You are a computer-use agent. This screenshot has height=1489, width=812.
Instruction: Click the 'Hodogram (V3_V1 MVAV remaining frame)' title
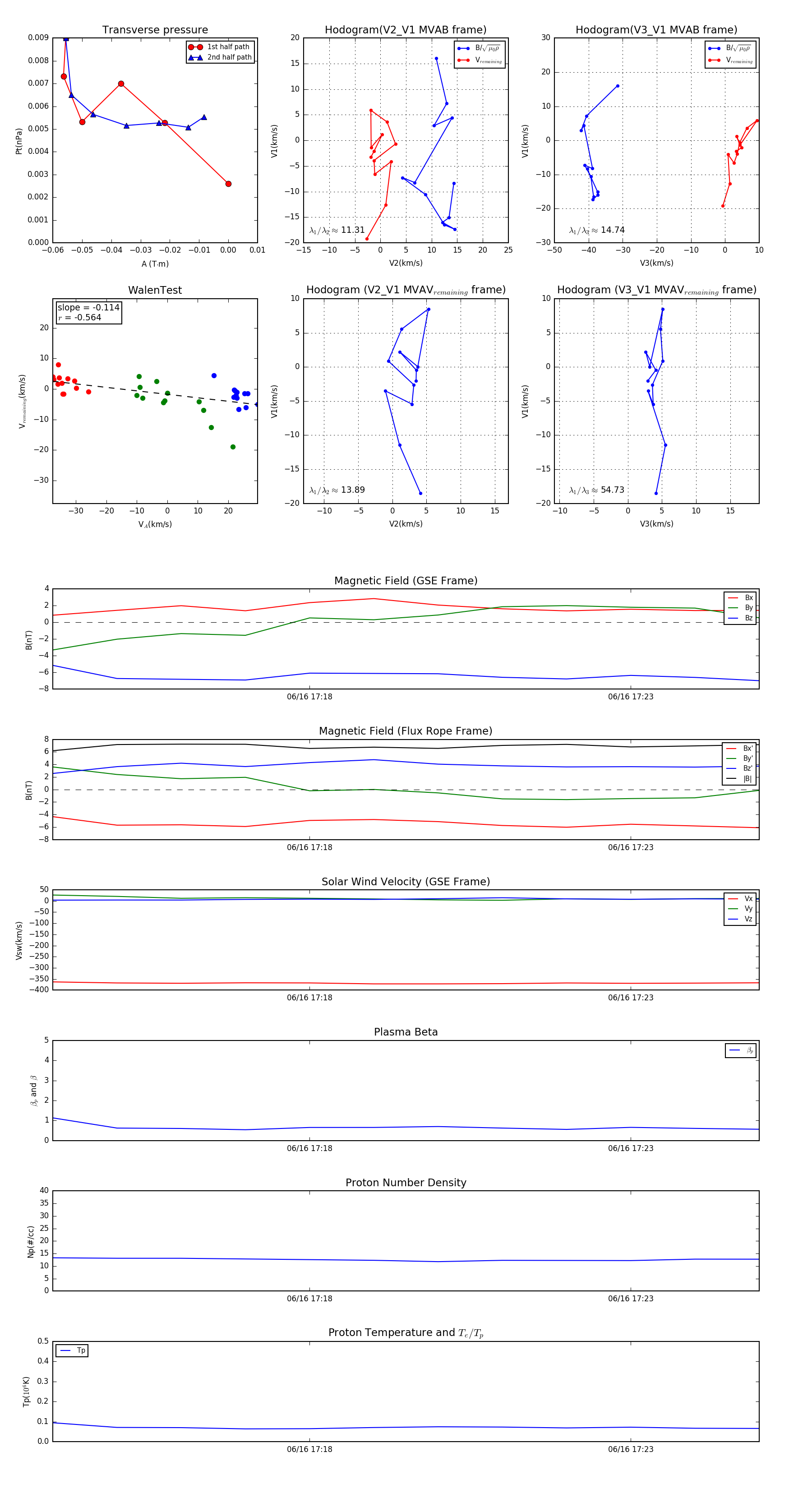[x=656, y=290]
